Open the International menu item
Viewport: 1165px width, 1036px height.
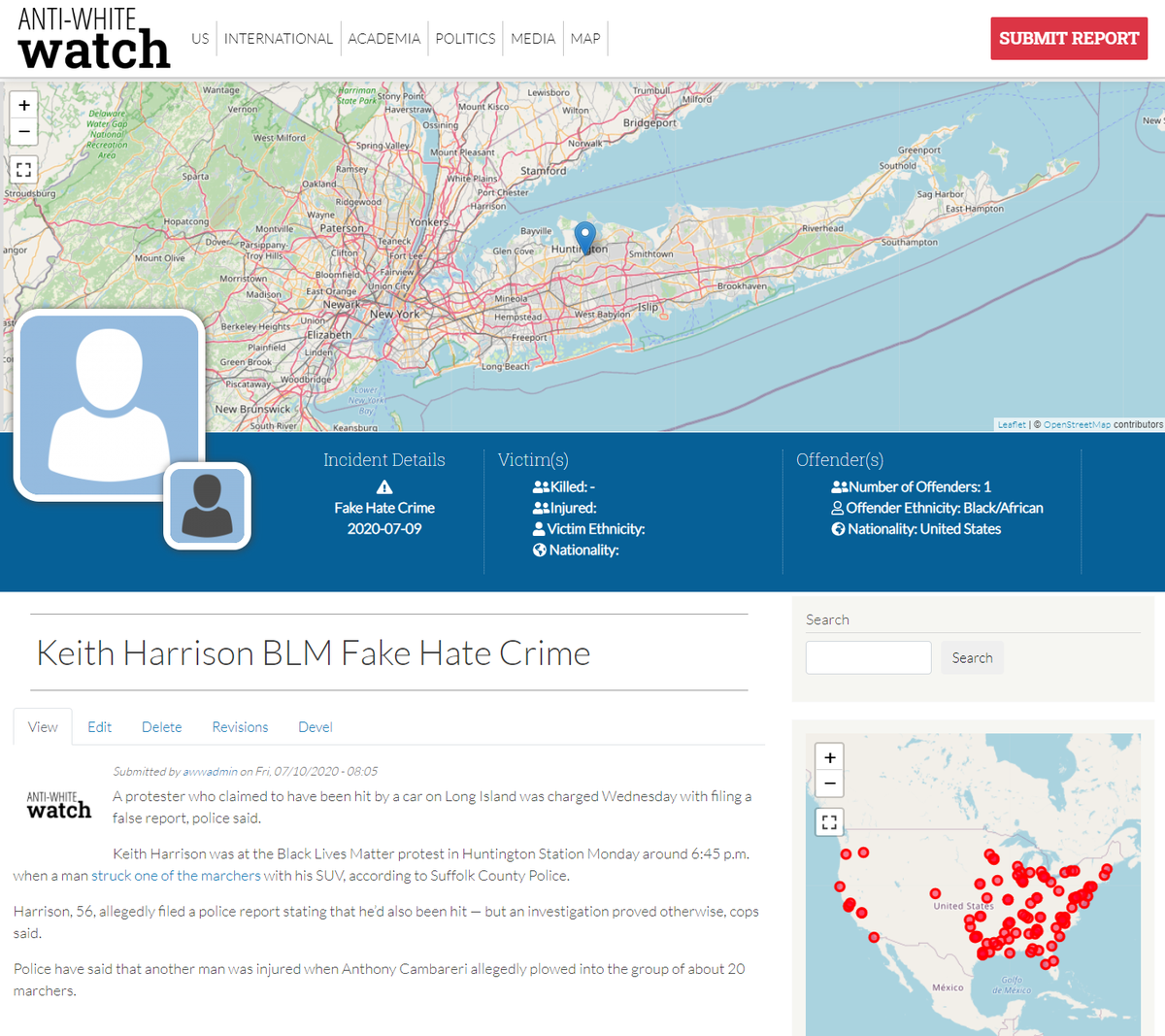(279, 39)
